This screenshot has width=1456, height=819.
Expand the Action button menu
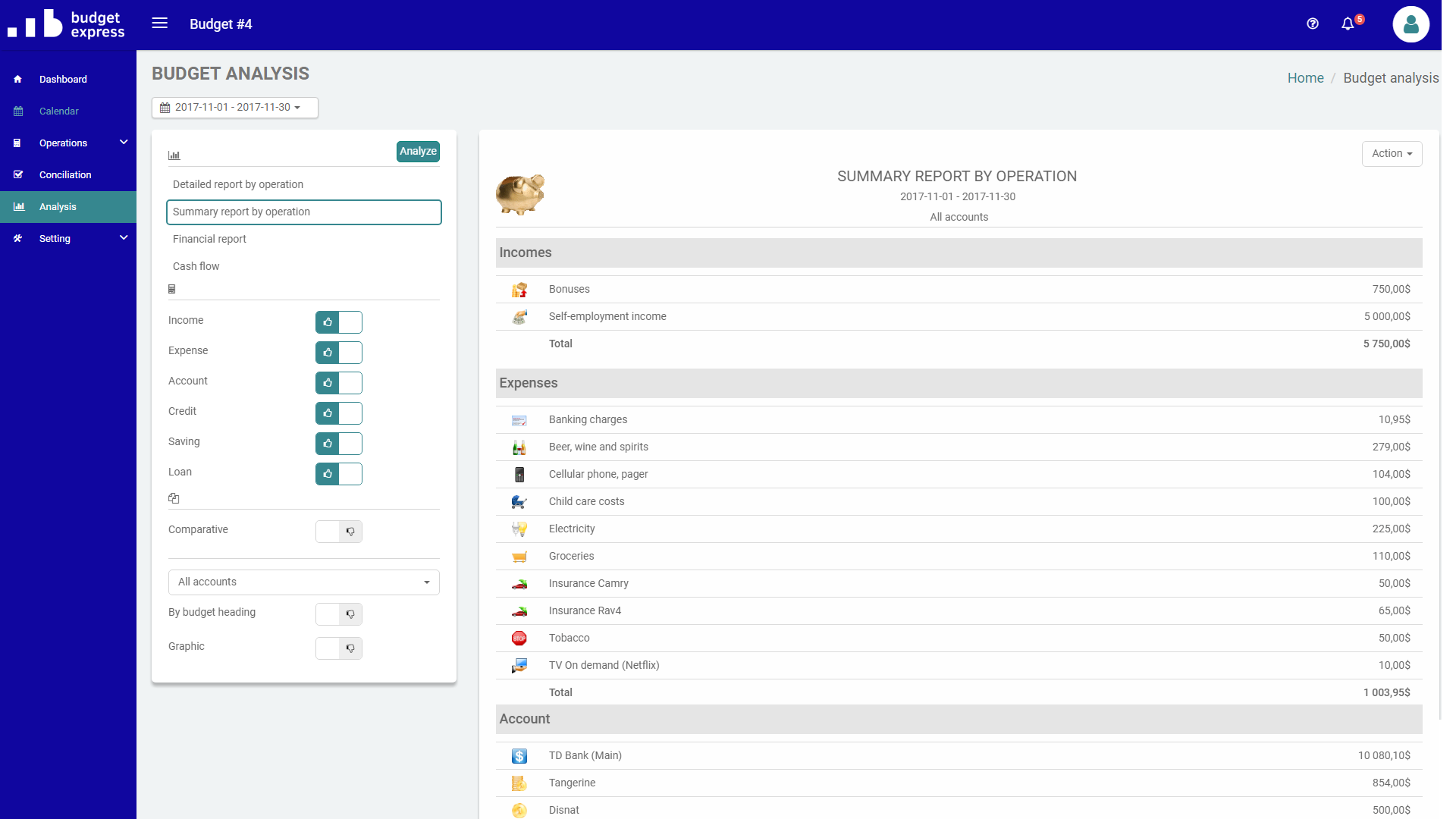click(1392, 153)
